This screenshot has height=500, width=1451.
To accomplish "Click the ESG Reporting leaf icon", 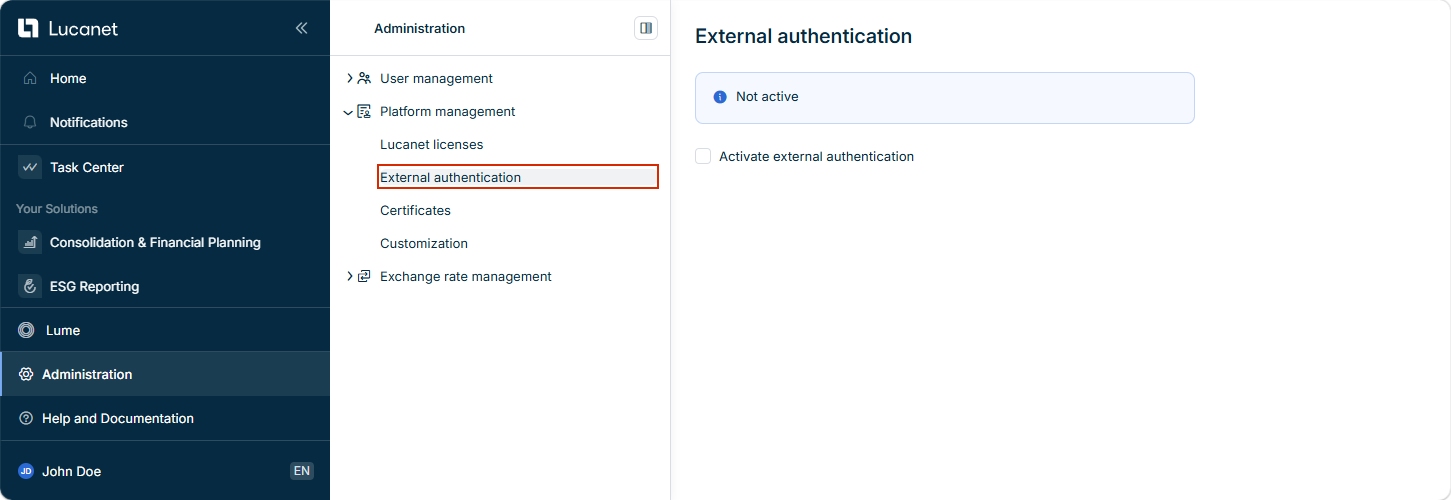I will tap(30, 286).
